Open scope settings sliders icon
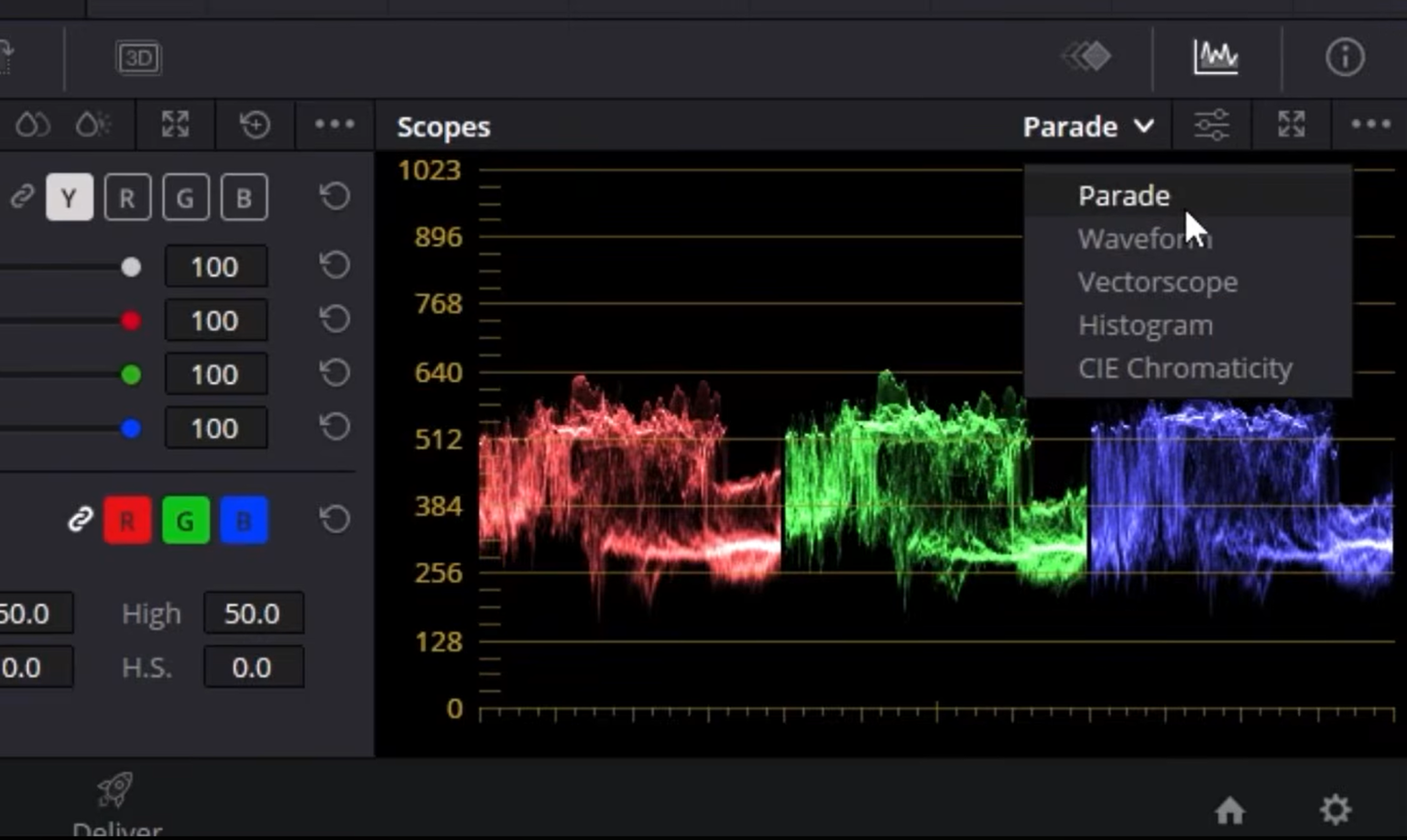This screenshot has width=1407, height=840. click(1211, 125)
